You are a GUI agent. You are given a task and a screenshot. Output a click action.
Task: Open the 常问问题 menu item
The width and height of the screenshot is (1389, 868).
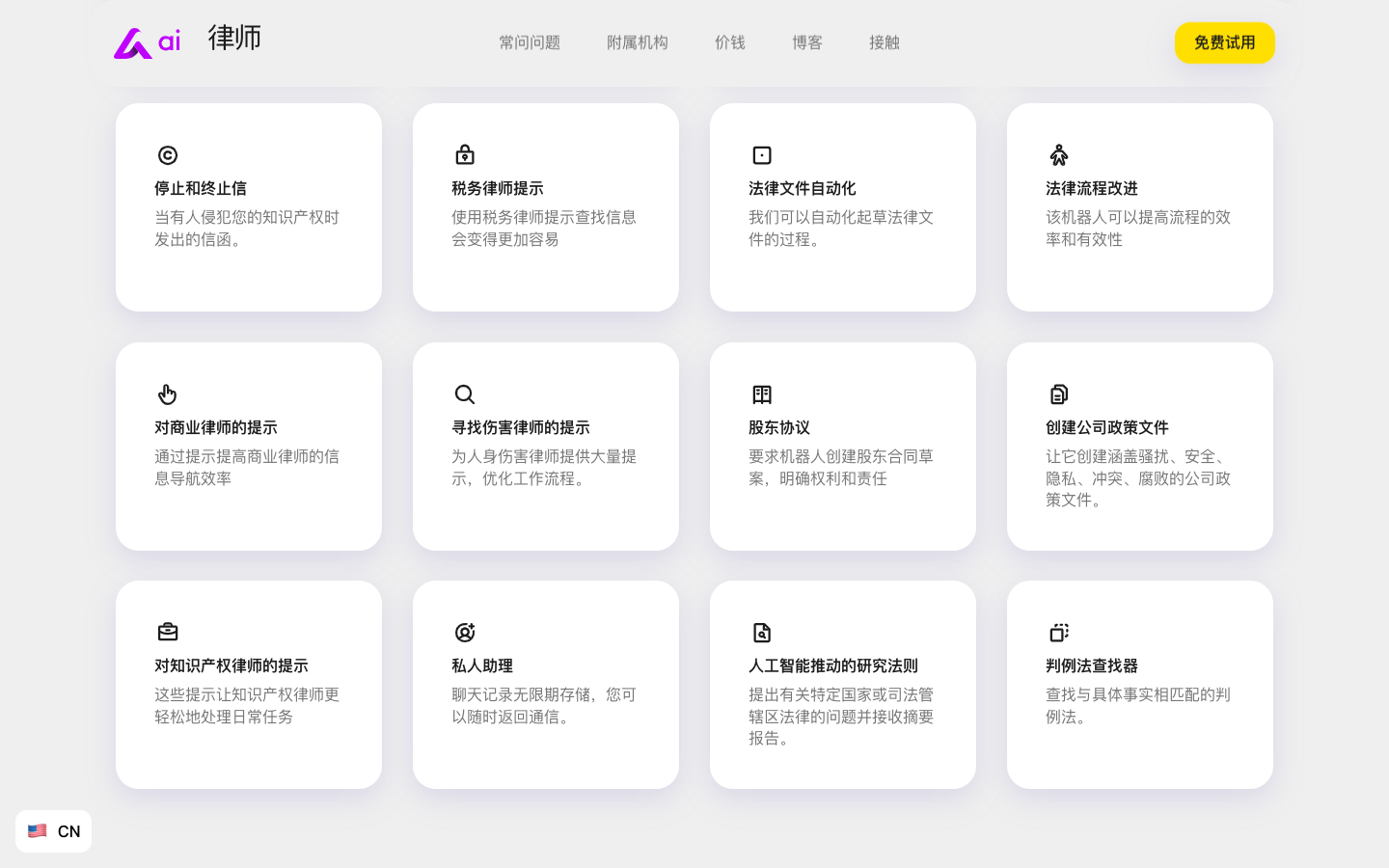click(x=530, y=42)
